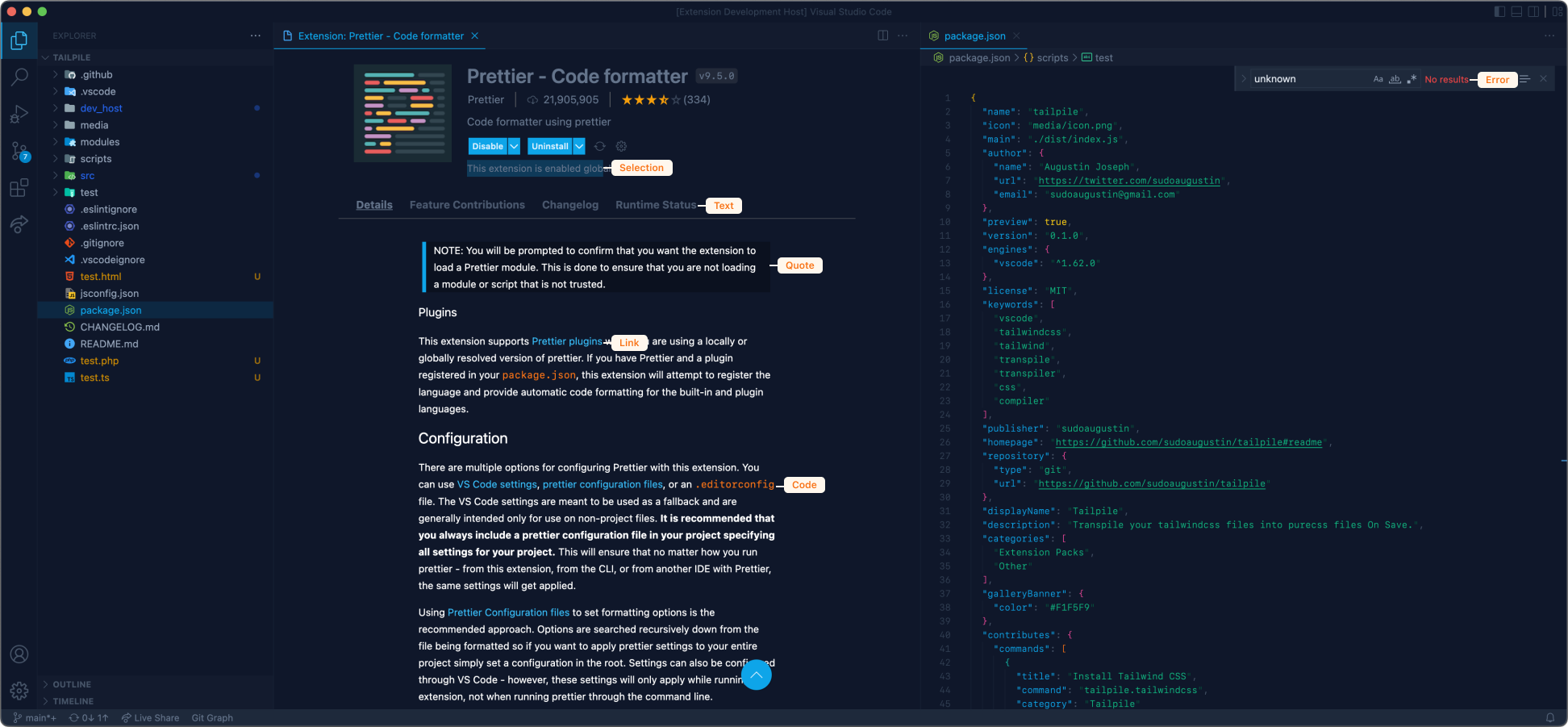Close the package.json editor tab
The height and width of the screenshot is (727, 1568).
pos(1017,36)
